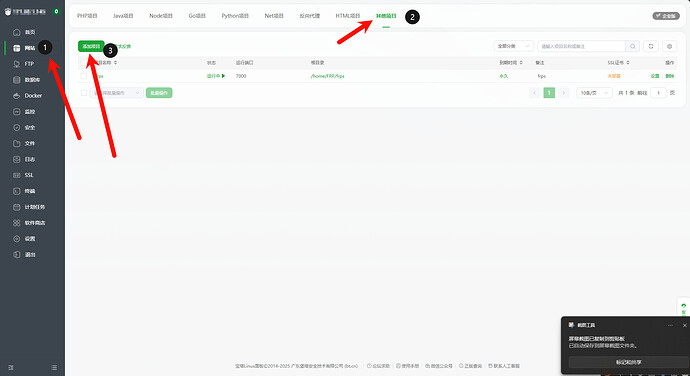Click the green 添加项目 button
The height and width of the screenshot is (376, 690).
click(x=91, y=46)
